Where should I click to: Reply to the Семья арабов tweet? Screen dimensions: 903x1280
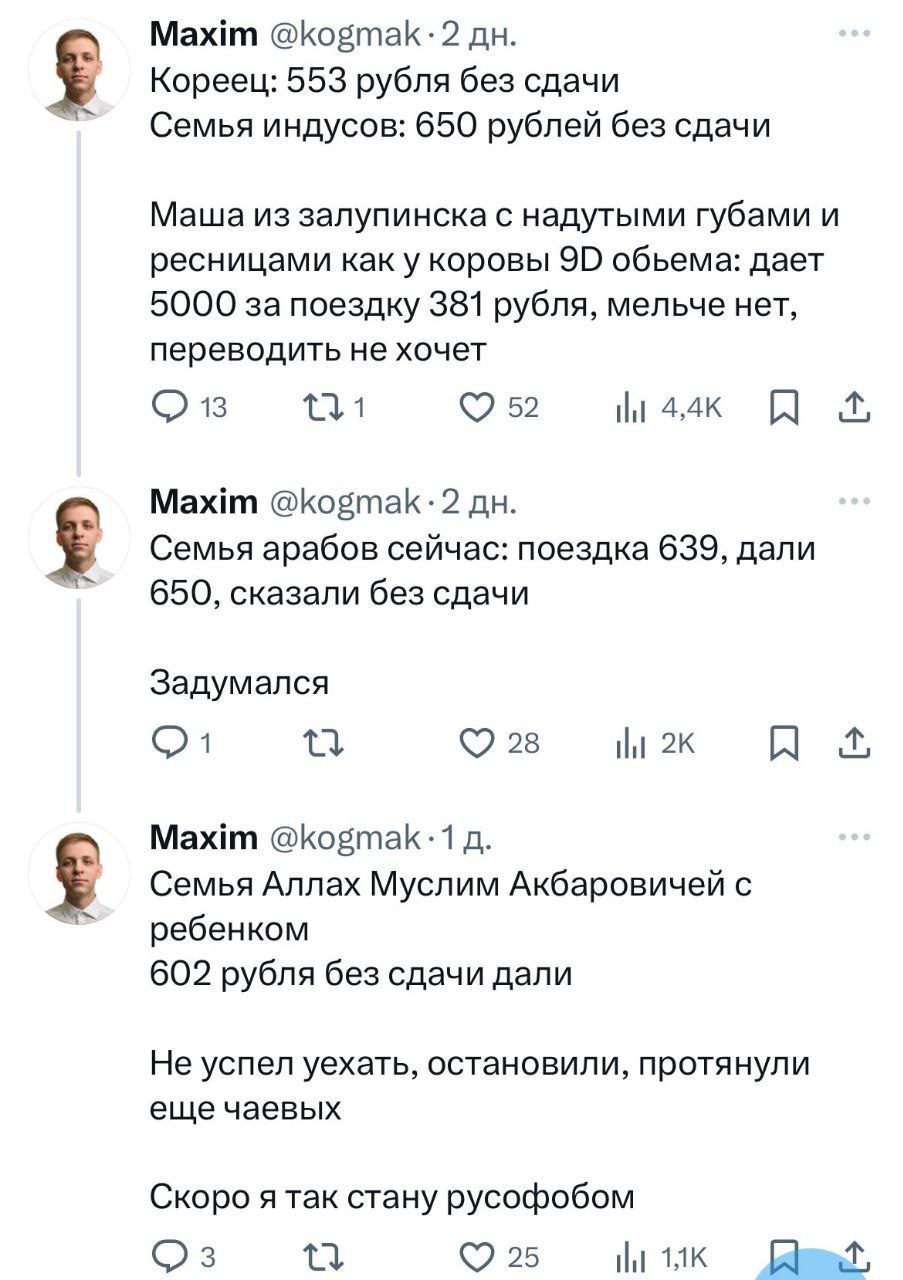168,743
